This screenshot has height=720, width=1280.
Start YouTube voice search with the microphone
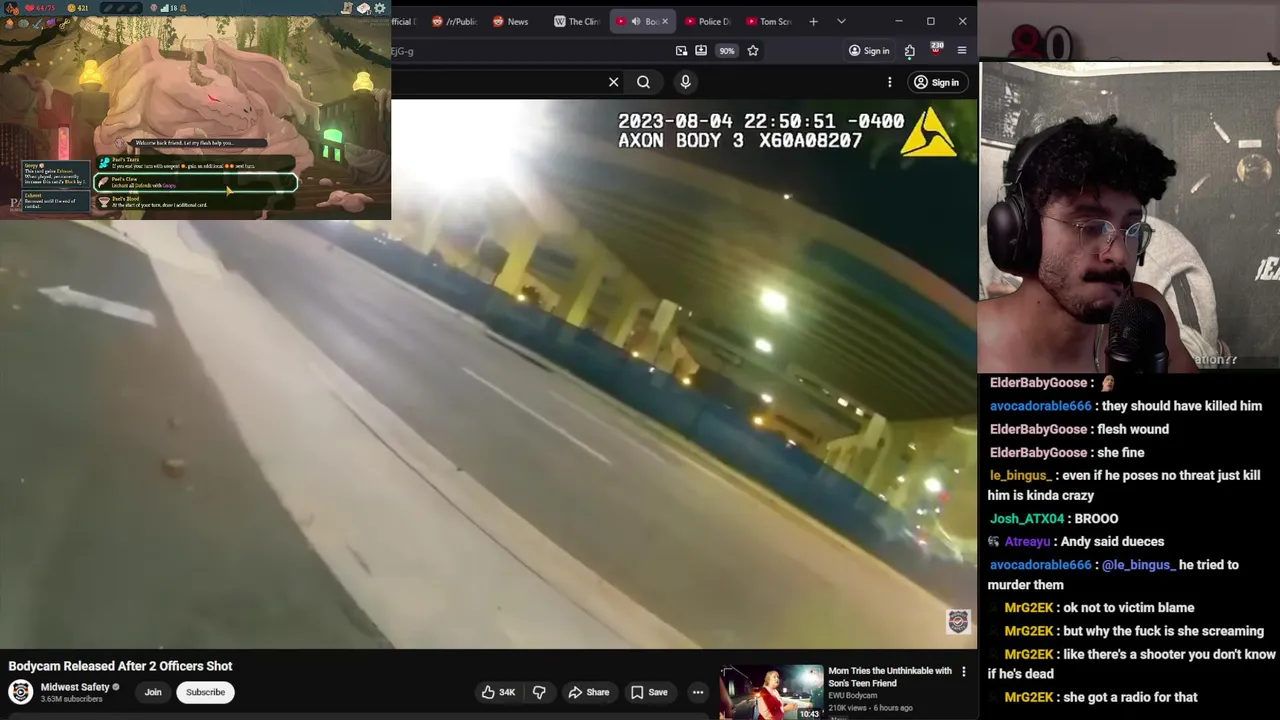point(685,82)
